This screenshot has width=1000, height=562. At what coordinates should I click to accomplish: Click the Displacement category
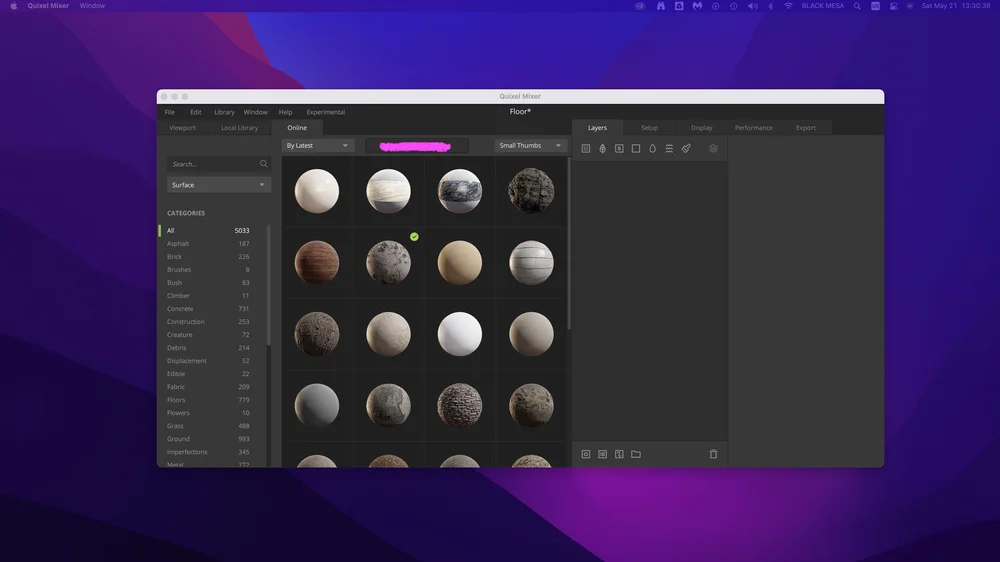click(208, 361)
